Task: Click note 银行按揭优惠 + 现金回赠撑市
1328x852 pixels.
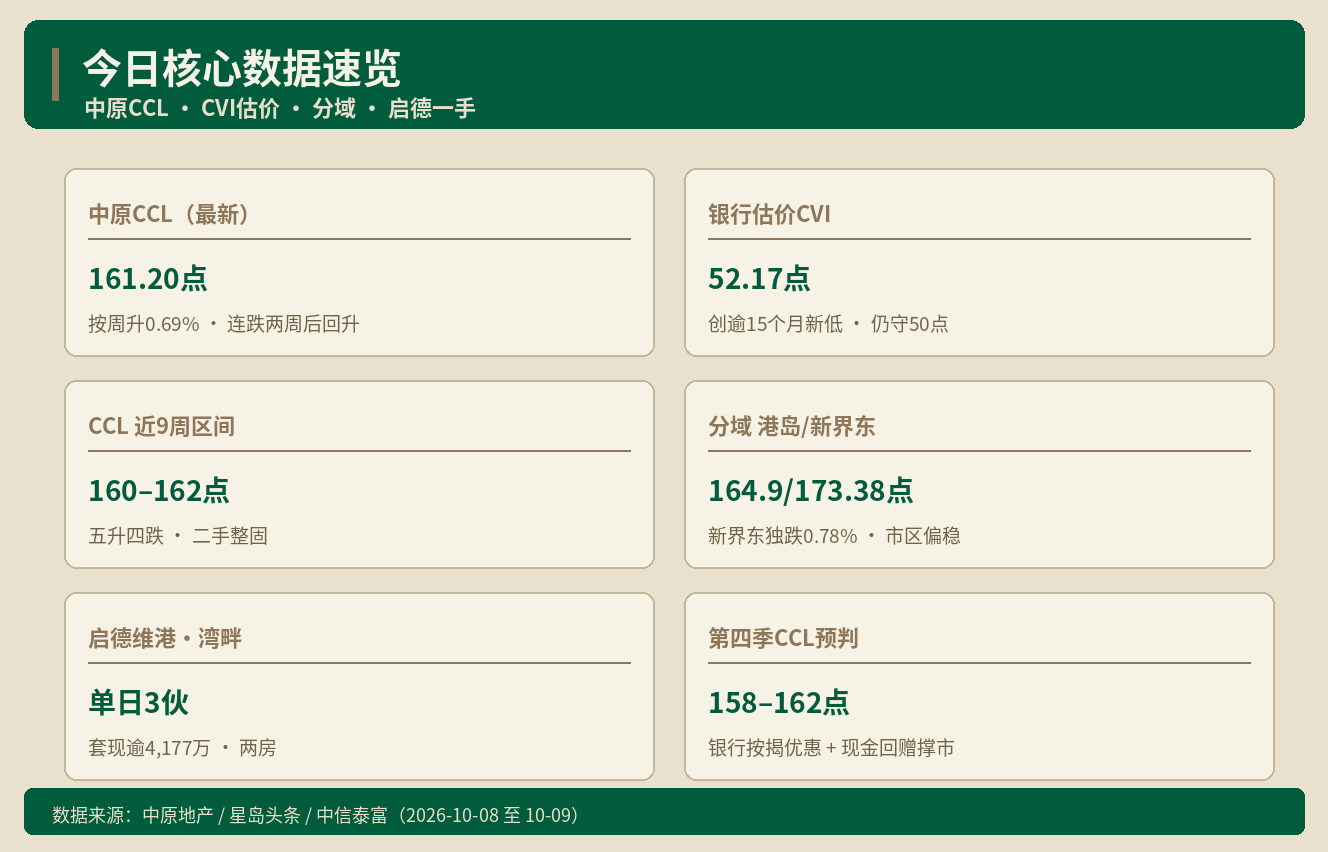Action: click(x=831, y=748)
